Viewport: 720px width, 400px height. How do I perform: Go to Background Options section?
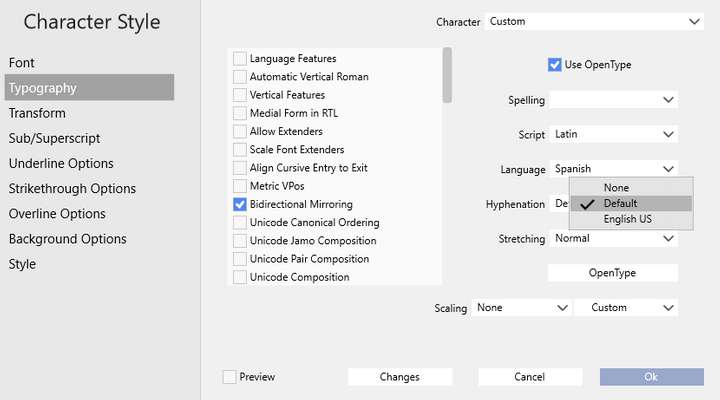[x=67, y=239]
